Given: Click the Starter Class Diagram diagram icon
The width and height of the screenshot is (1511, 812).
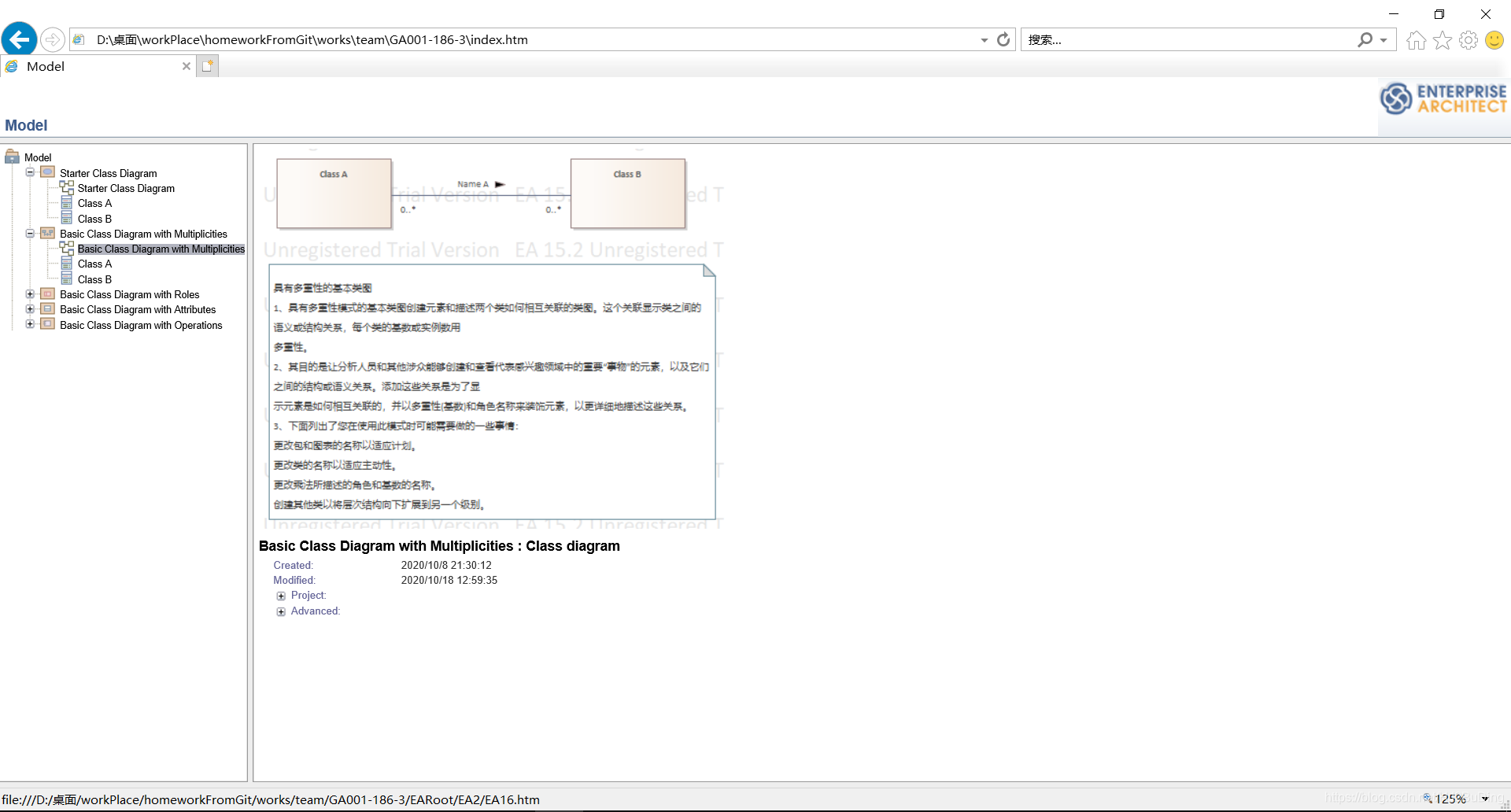Looking at the screenshot, I should point(67,187).
